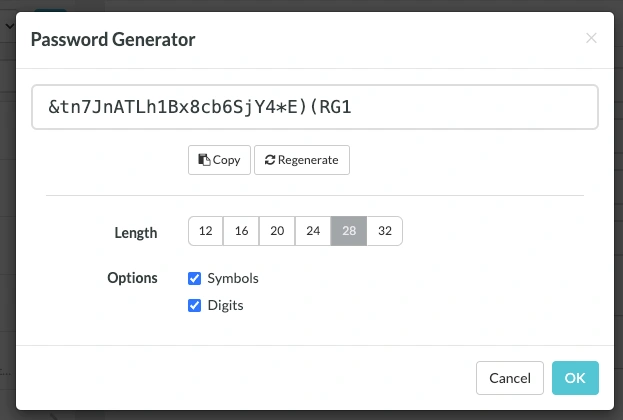Select the 20 length option
This screenshot has height=420, width=623.
pos(277,231)
